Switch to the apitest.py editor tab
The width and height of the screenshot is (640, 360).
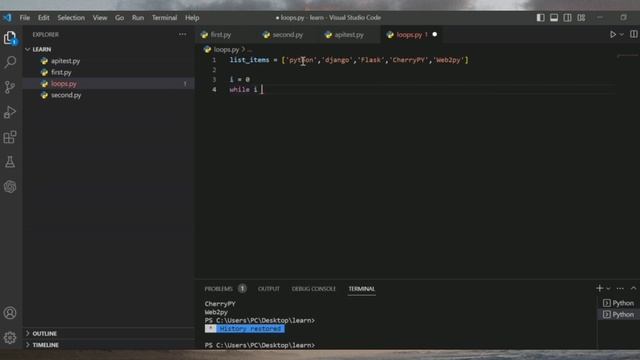[349, 35]
